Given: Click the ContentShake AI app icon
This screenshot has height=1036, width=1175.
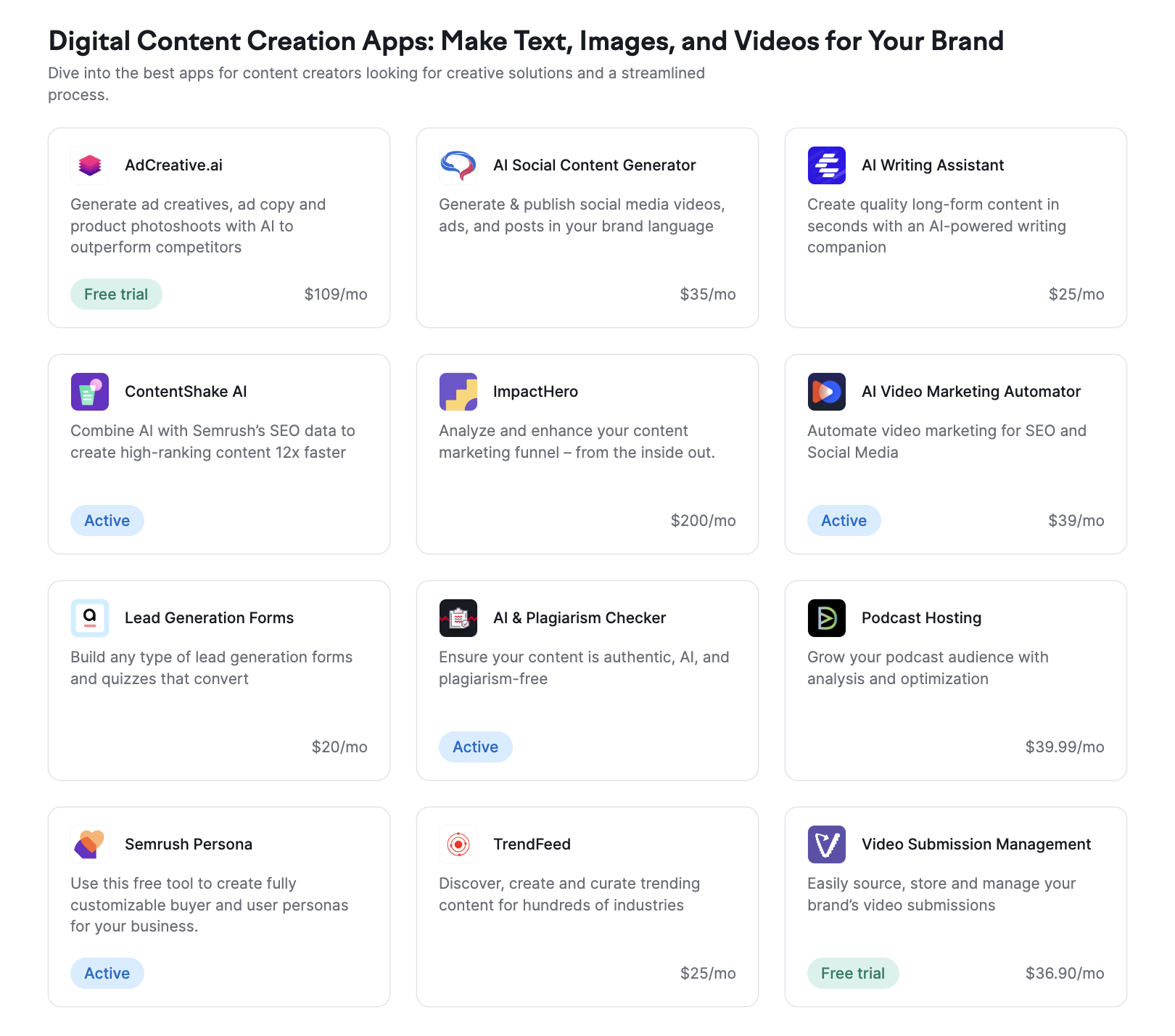Looking at the screenshot, I should click(x=90, y=392).
